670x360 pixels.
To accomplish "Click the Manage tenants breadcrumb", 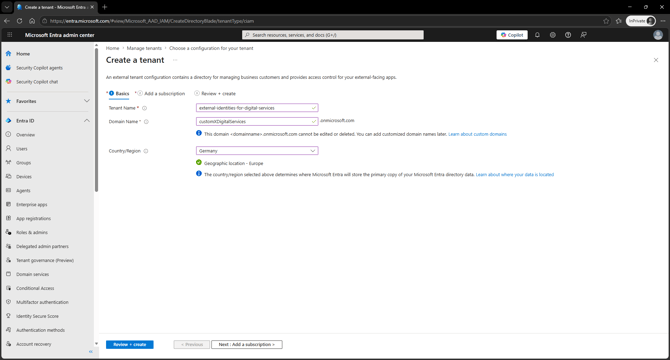I will [144, 48].
